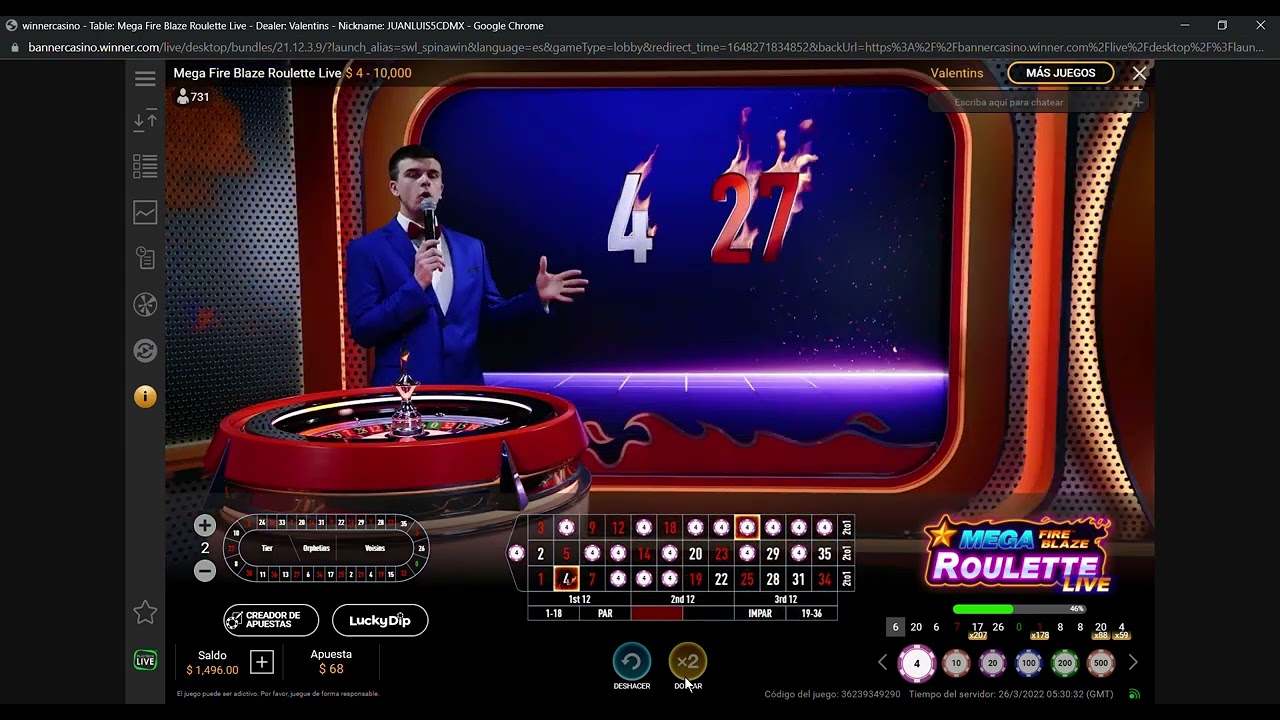Click the player count icon showing 731

(x=183, y=97)
